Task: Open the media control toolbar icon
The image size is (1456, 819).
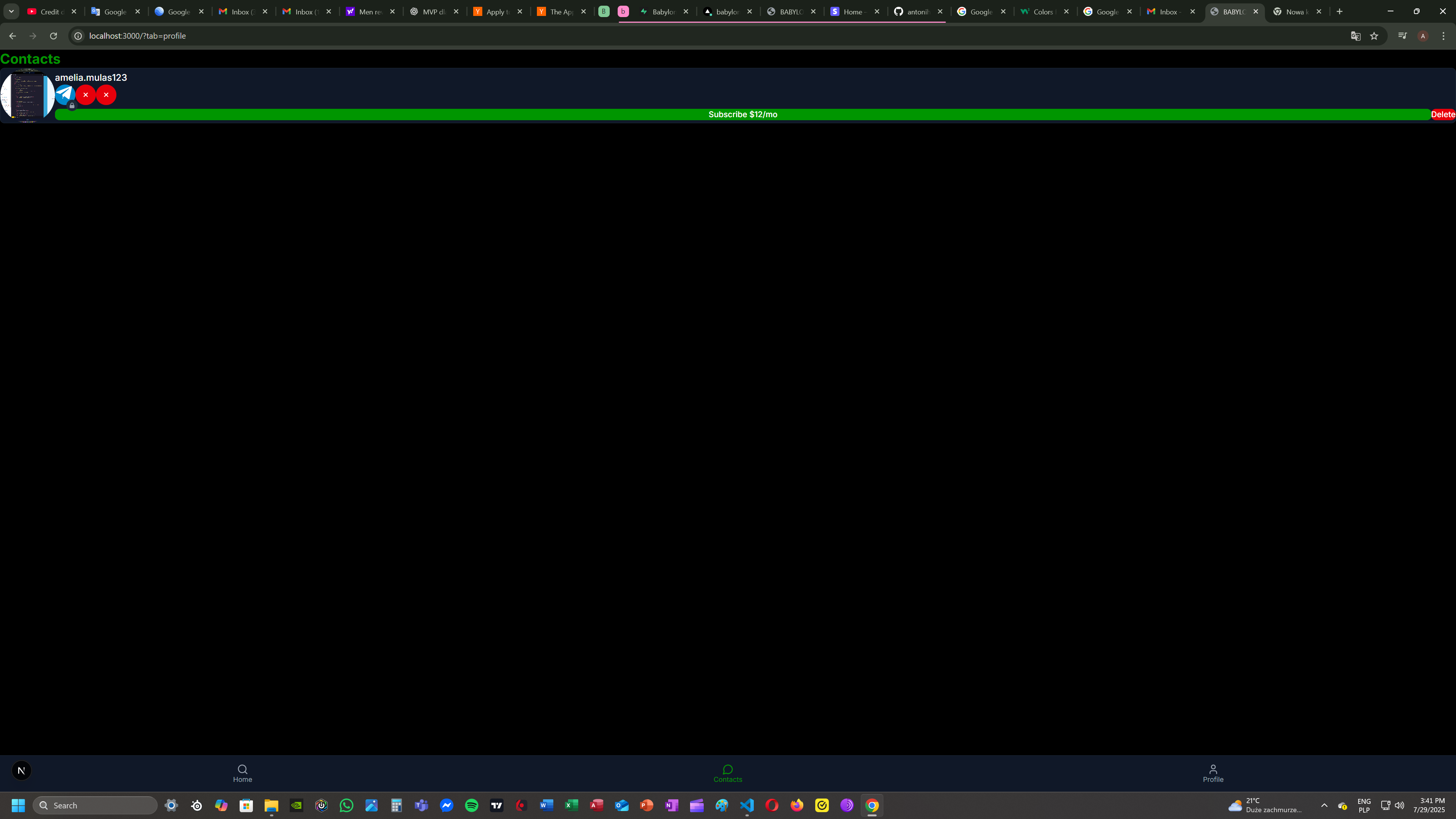Action: tap(1402, 36)
